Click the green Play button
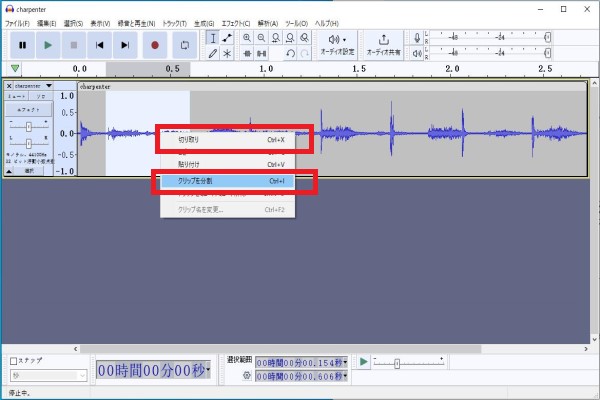 tap(49, 45)
